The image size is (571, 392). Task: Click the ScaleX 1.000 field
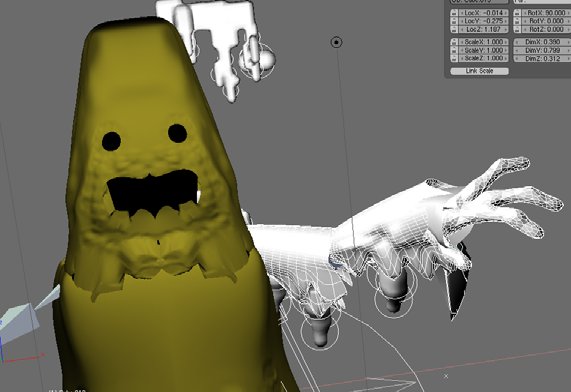pyautogui.click(x=484, y=42)
